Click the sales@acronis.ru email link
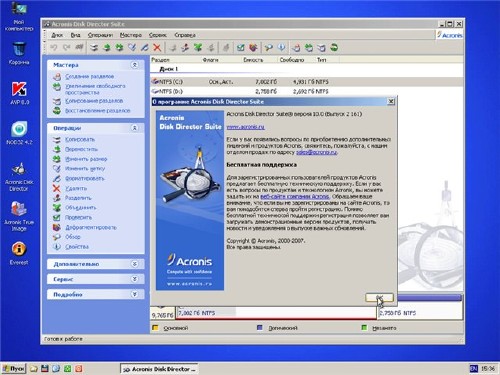Screen dimensions: 500x375 pos(317,152)
